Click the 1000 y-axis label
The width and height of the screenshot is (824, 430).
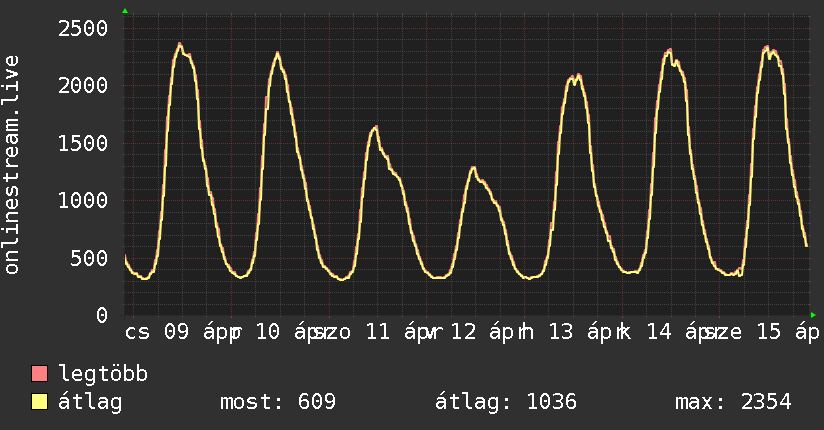(x=83, y=200)
